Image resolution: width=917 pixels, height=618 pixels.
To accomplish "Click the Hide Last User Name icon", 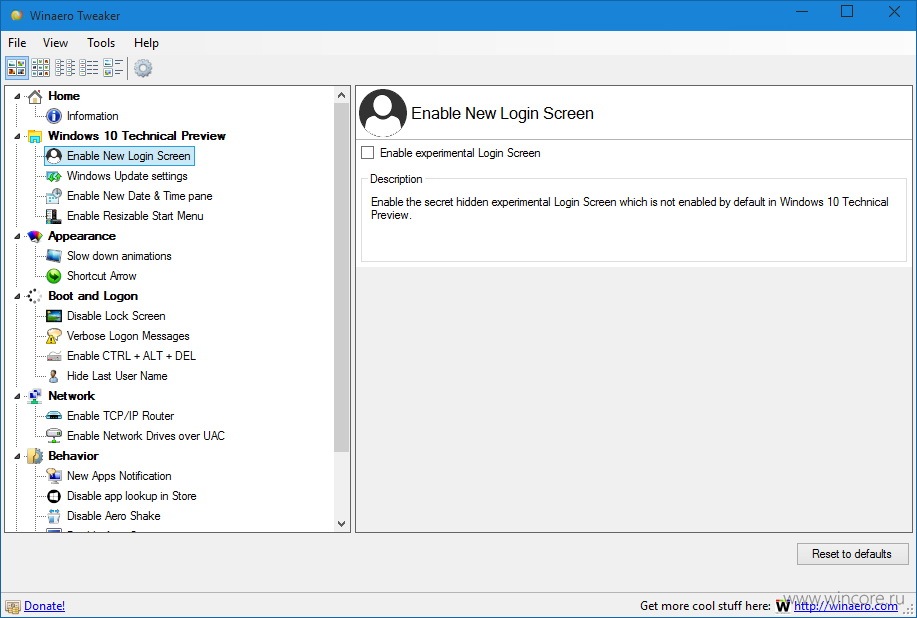I will tap(54, 376).
